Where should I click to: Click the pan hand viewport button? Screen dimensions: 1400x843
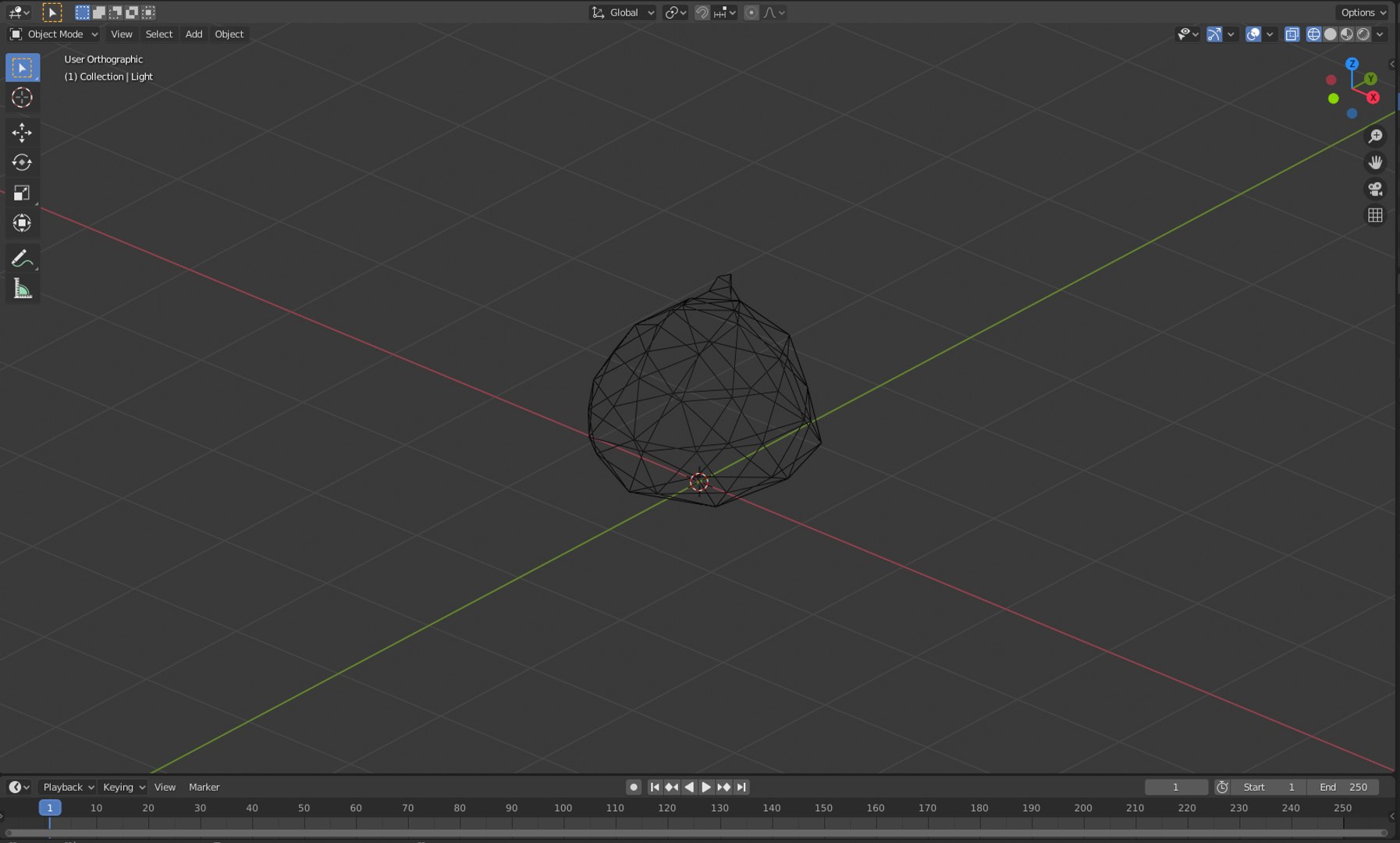pos(1375,162)
